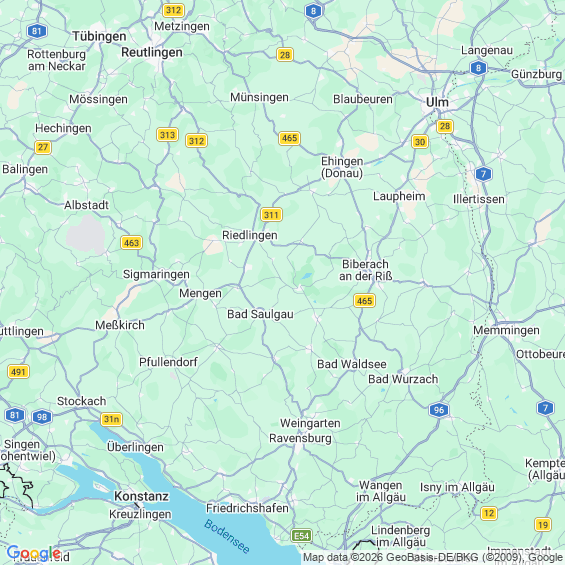Viewport: 565px width, 565px height.
Task: Select the Ulm city label
Action: coord(437,102)
